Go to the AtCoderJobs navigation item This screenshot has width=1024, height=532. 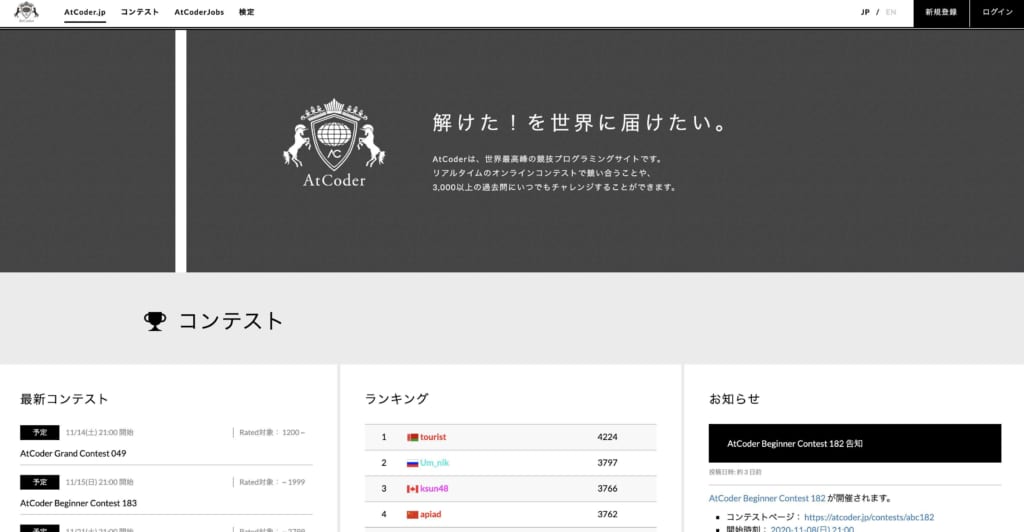(199, 12)
